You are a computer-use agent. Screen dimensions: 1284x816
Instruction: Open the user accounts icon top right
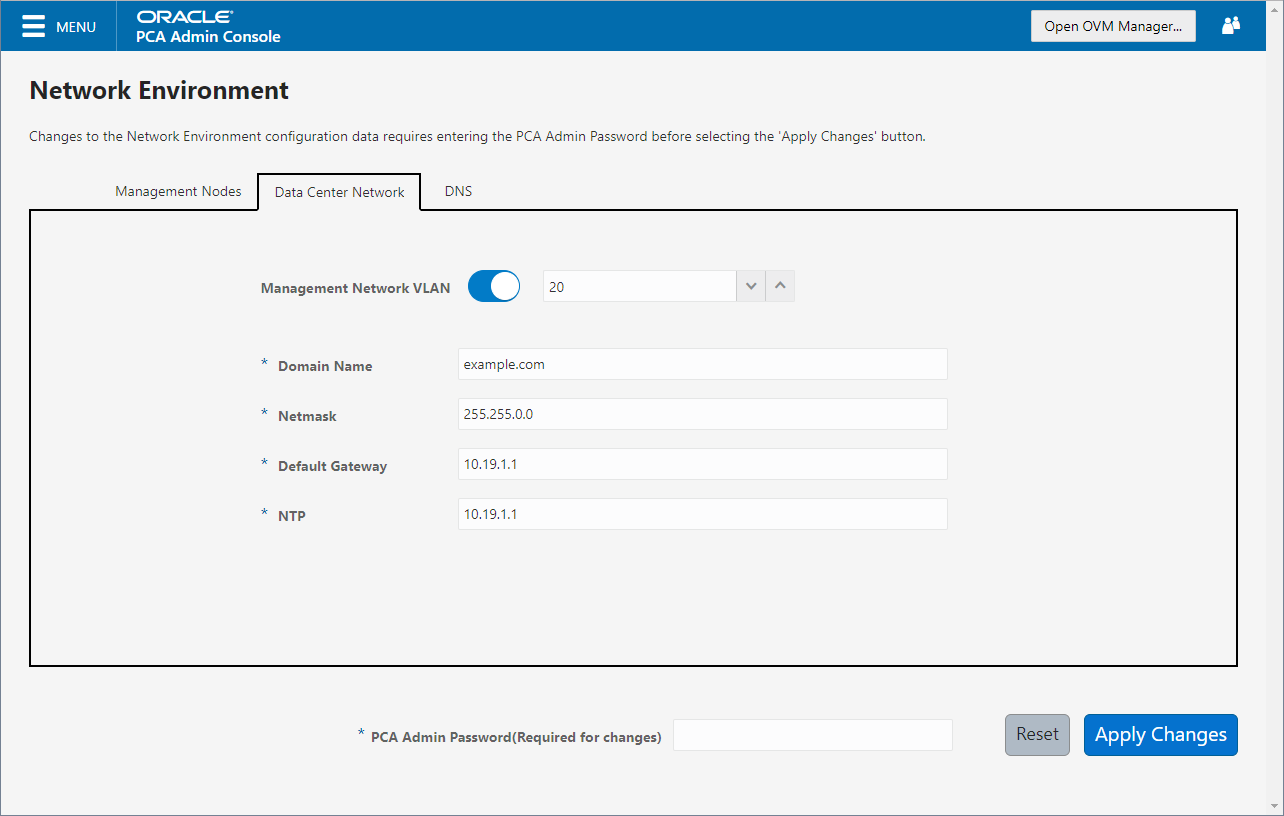pyautogui.click(x=1230, y=25)
